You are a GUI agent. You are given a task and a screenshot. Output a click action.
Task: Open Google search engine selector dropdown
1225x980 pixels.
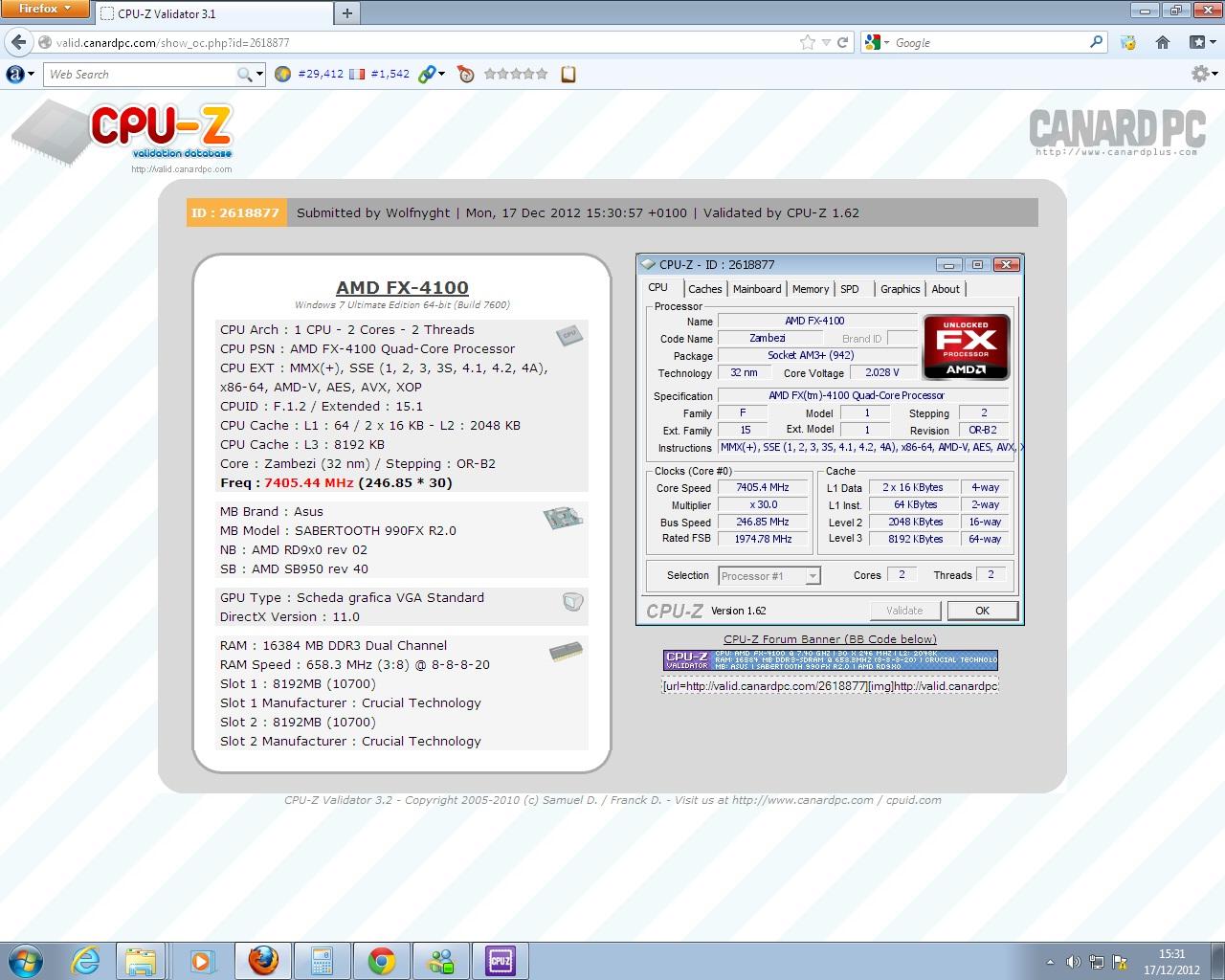[877, 42]
